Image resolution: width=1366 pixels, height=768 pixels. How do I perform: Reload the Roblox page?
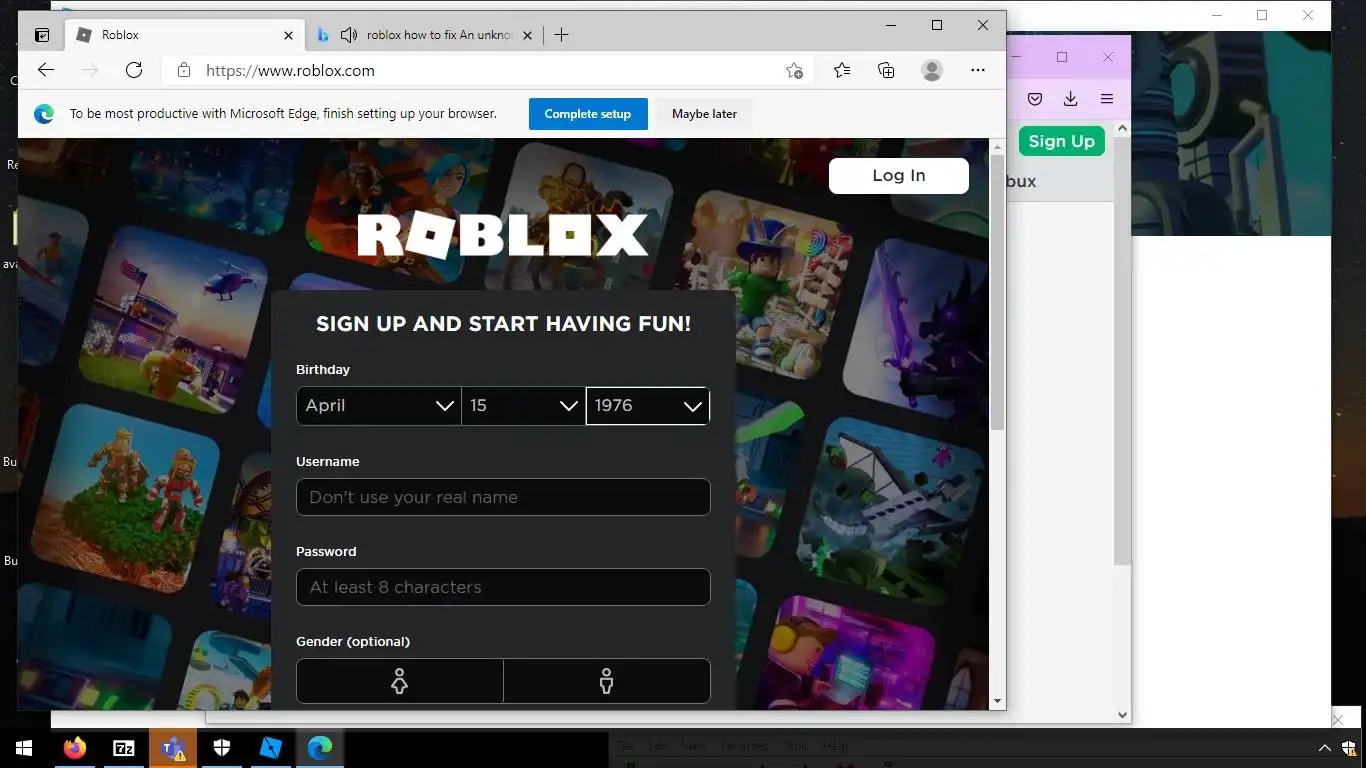(x=134, y=70)
